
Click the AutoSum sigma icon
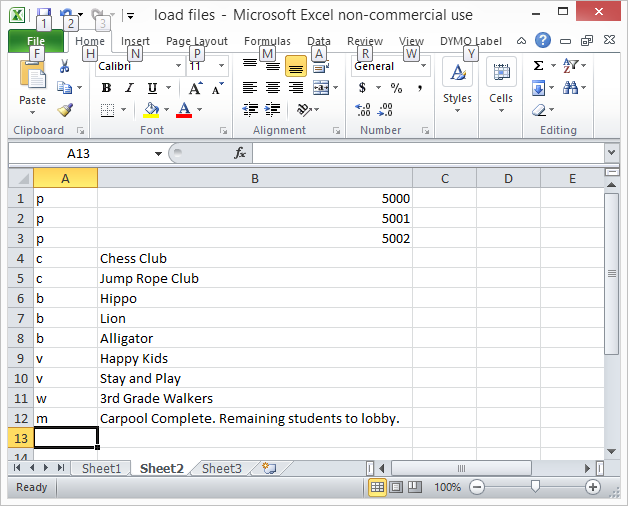point(538,66)
